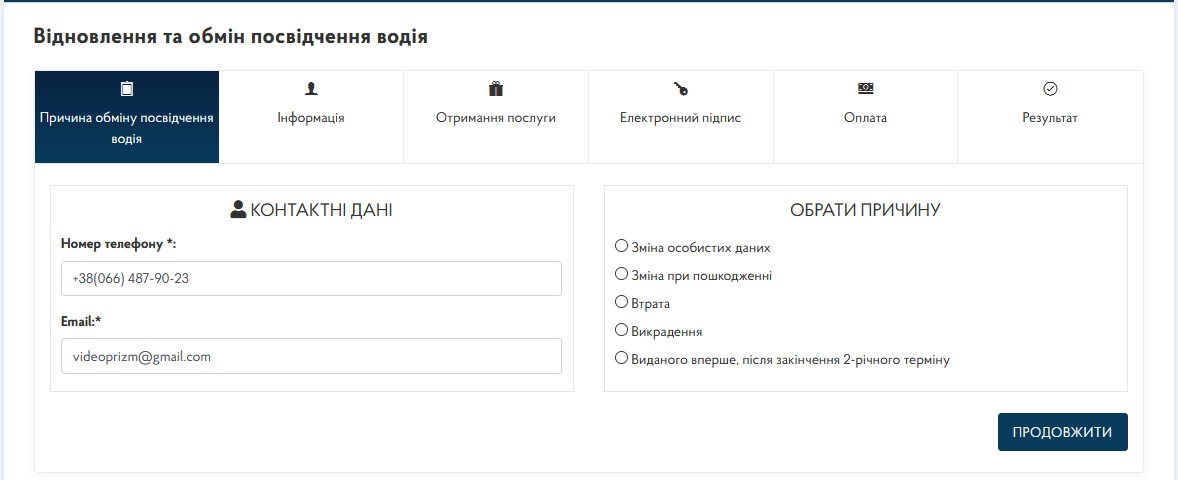Click the person icon above Інформація
The width and height of the screenshot is (1178, 480).
tap(311, 89)
